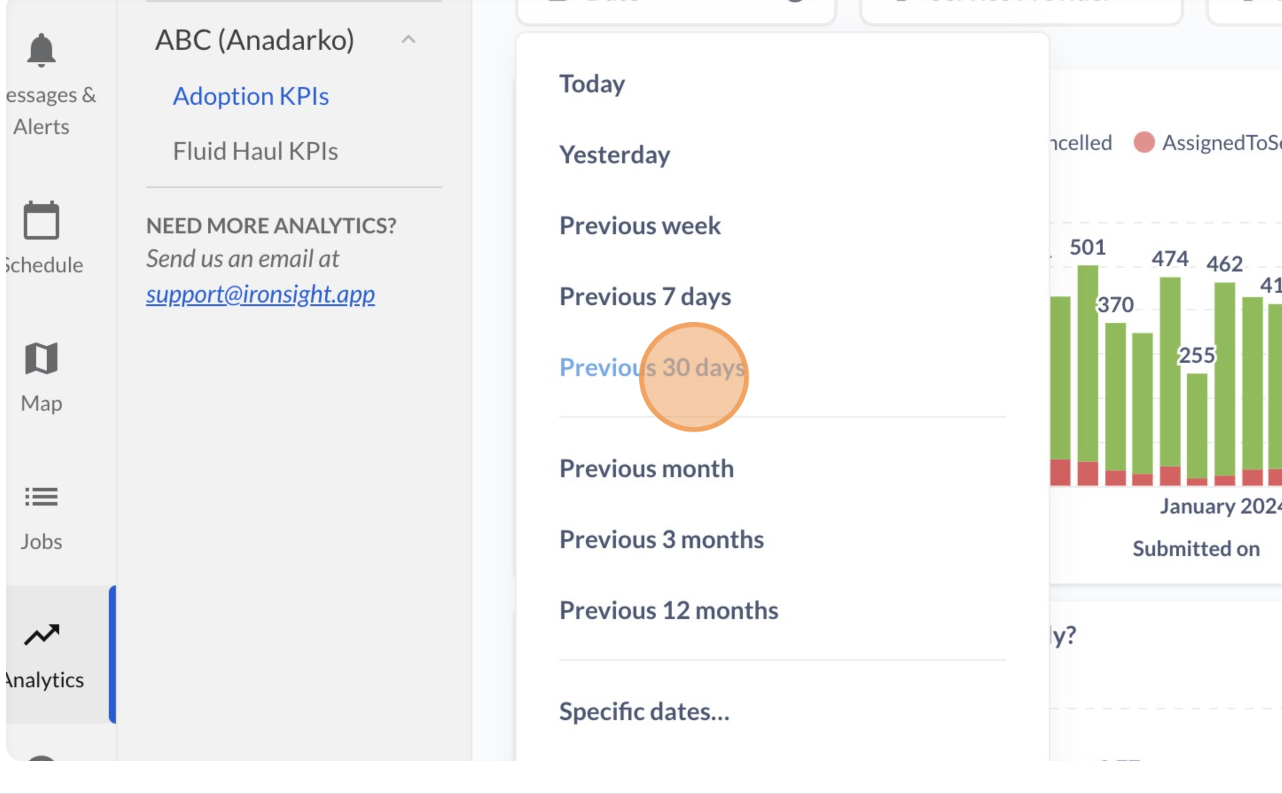The image size is (1282, 794).
Task: Select "Today" from the date menu
Action: [x=590, y=84]
